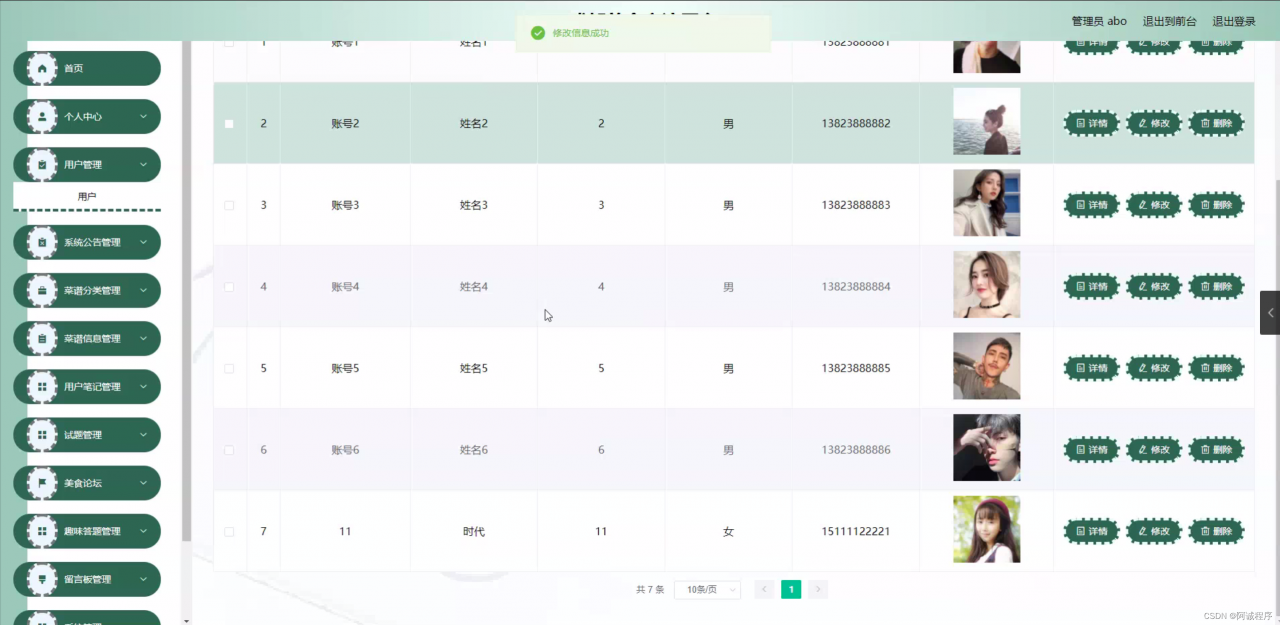Click the avatar thumbnail in row 7
This screenshot has width=1280, height=625.
[986, 529]
